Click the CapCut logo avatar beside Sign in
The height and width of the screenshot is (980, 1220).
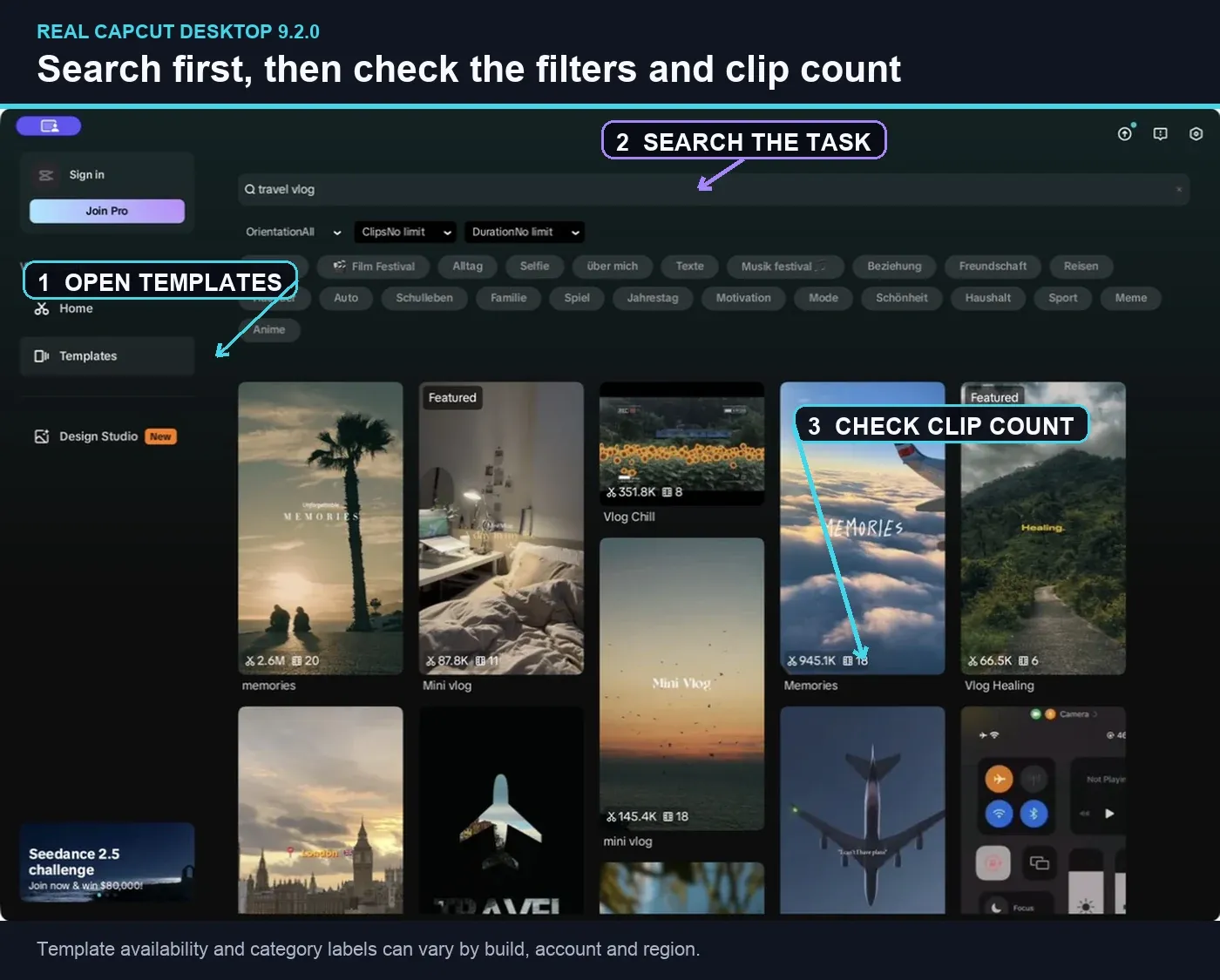click(x=46, y=175)
